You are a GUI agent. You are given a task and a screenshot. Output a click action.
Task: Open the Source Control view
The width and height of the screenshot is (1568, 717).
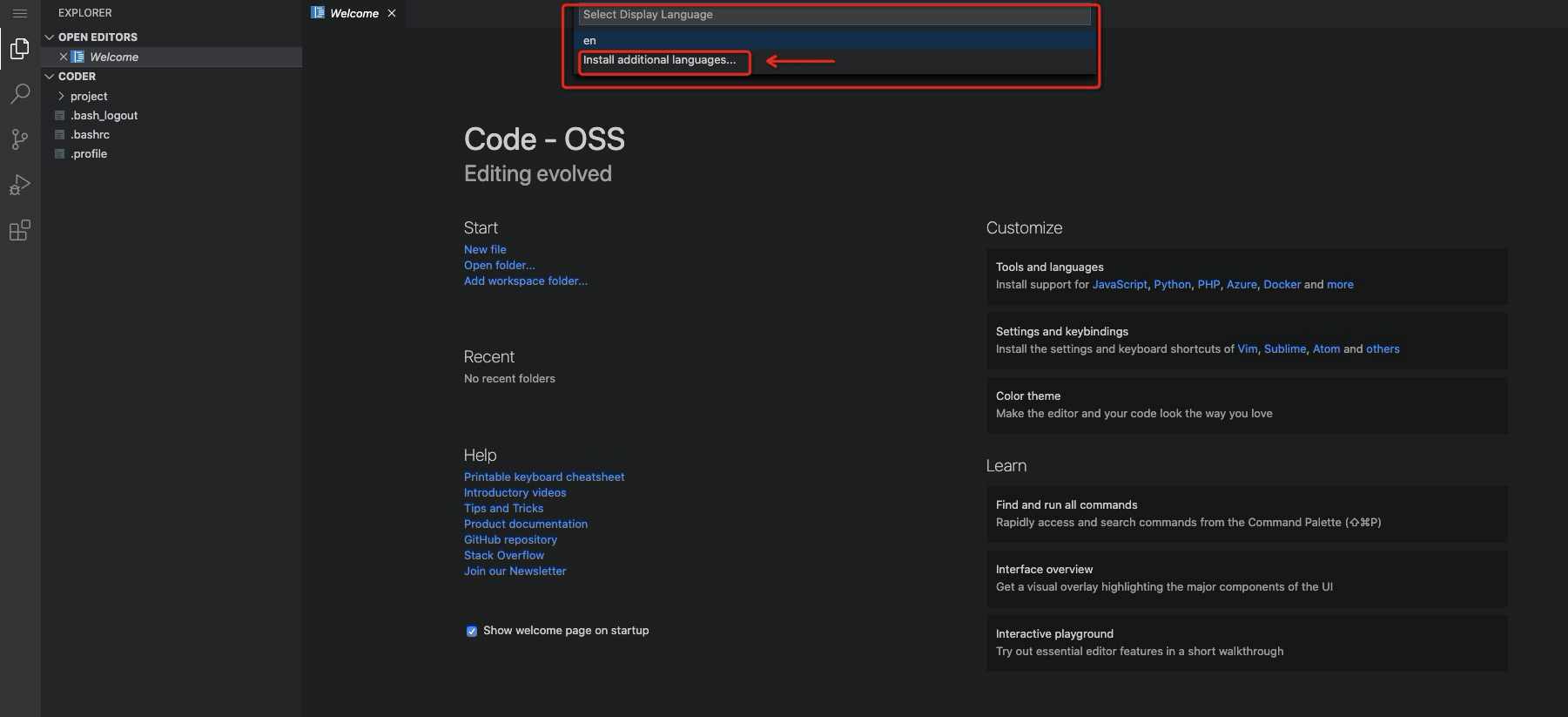[19, 139]
